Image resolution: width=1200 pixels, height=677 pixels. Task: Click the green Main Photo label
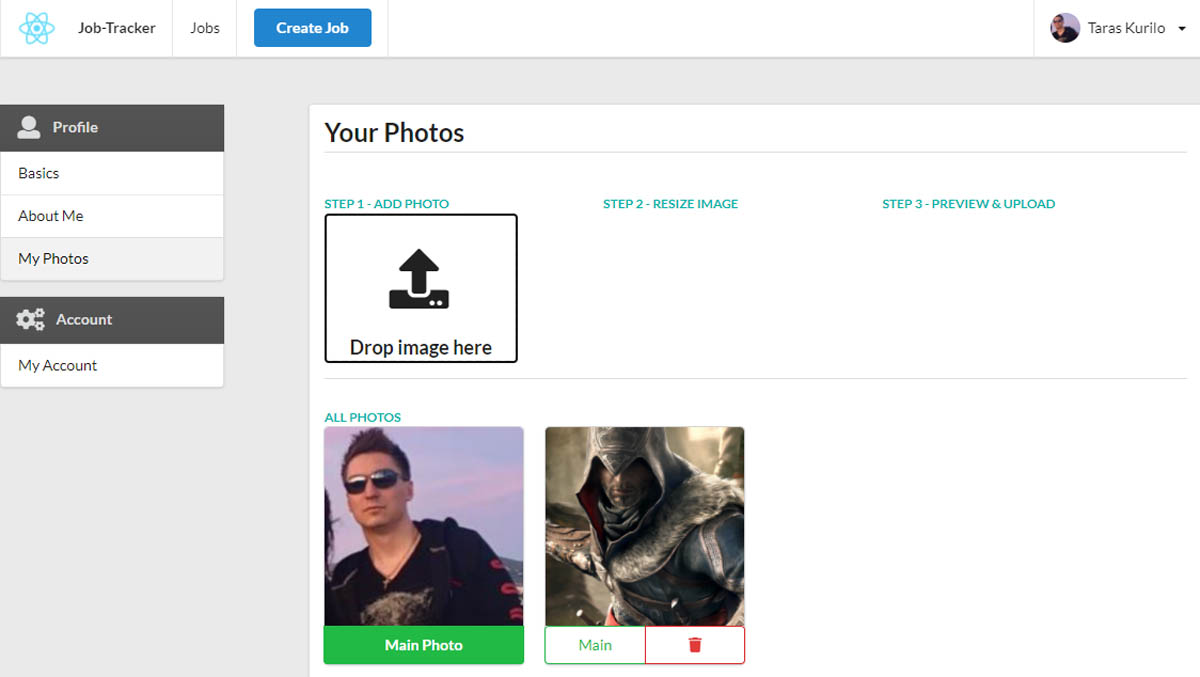point(423,644)
